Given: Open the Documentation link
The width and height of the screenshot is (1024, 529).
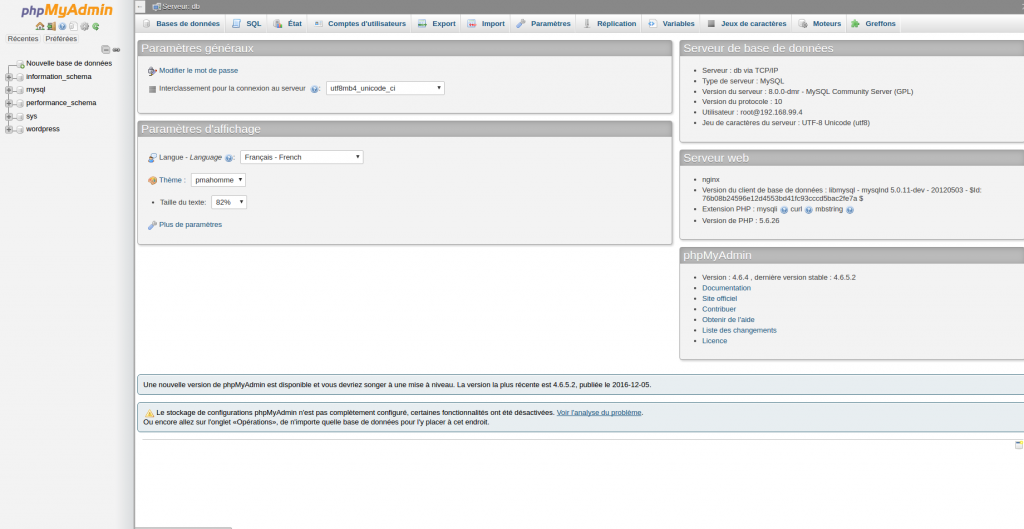Looking at the screenshot, I should (726, 288).
